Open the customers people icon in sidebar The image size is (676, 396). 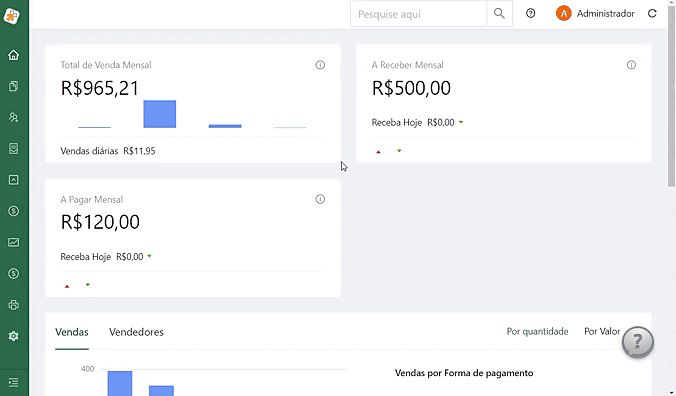pos(13,117)
